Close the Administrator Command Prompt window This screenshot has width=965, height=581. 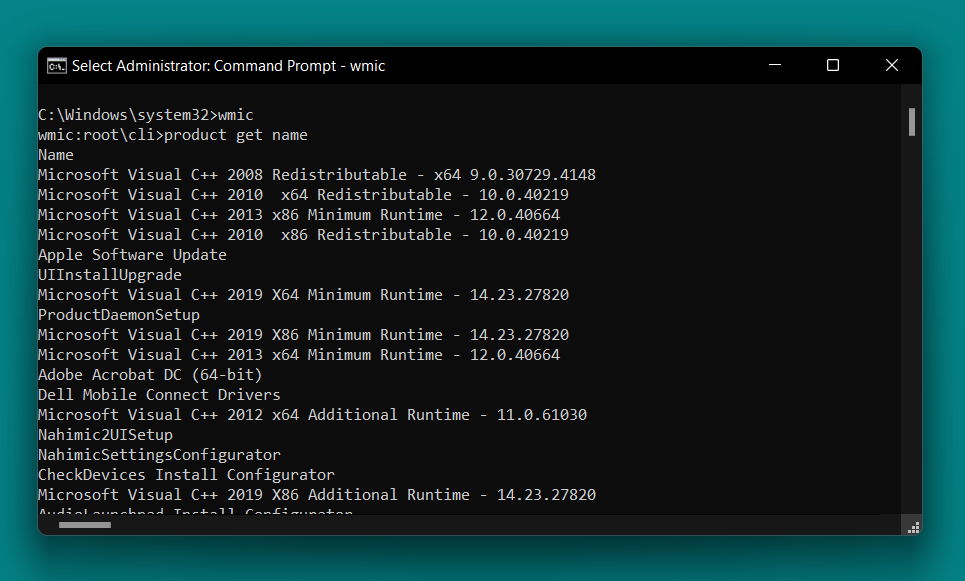click(891, 66)
